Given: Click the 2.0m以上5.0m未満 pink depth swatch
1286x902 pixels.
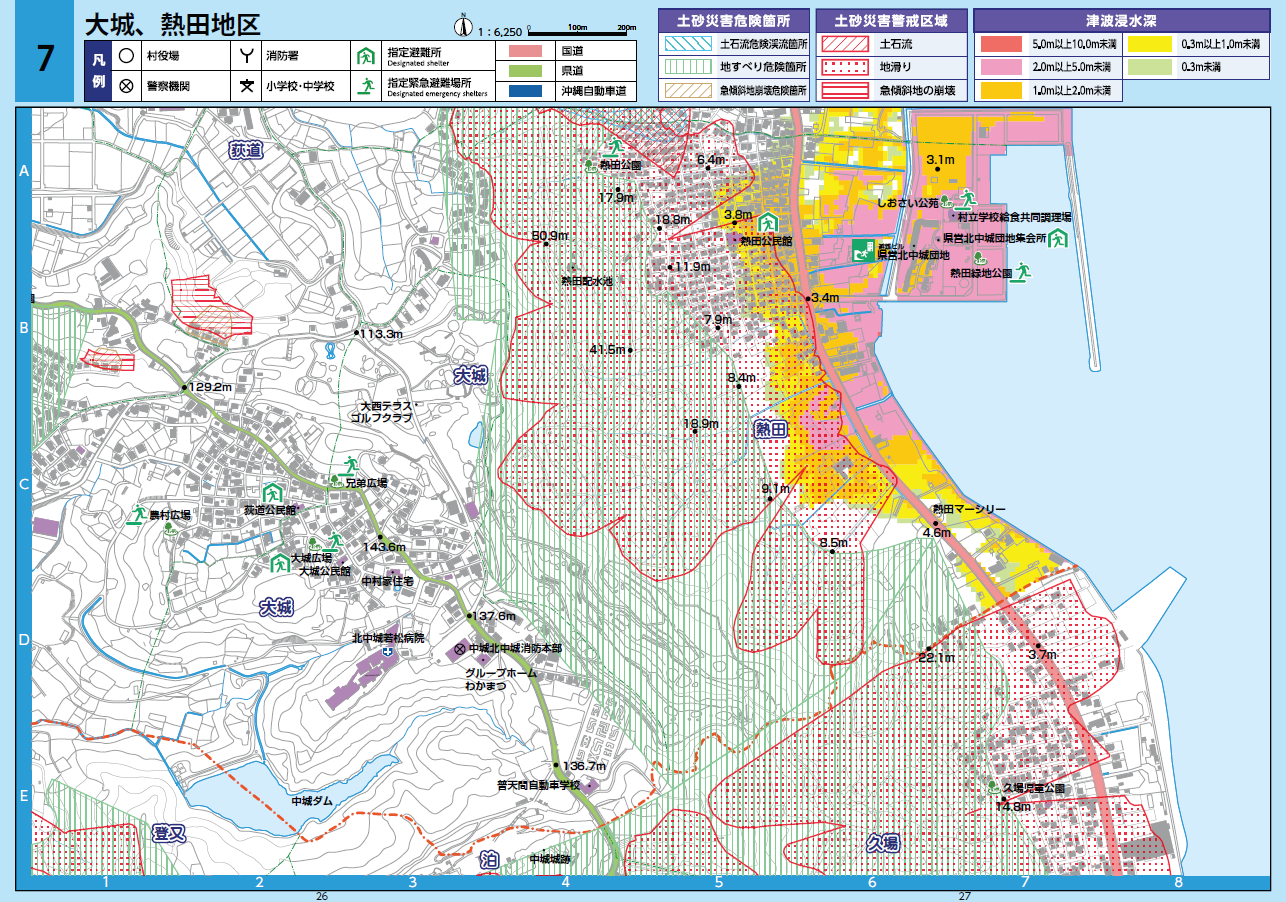Looking at the screenshot, I should 1001,67.
